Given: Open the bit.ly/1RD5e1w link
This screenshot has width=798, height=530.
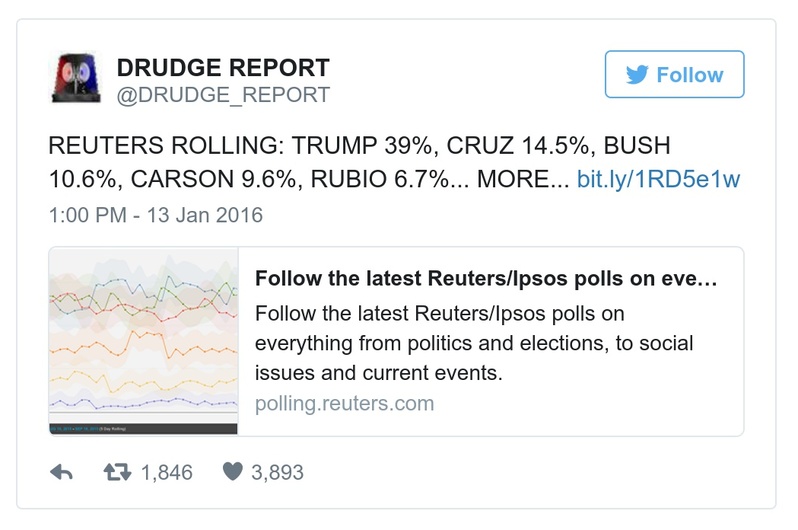Looking at the screenshot, I should [x=659, y=181].
